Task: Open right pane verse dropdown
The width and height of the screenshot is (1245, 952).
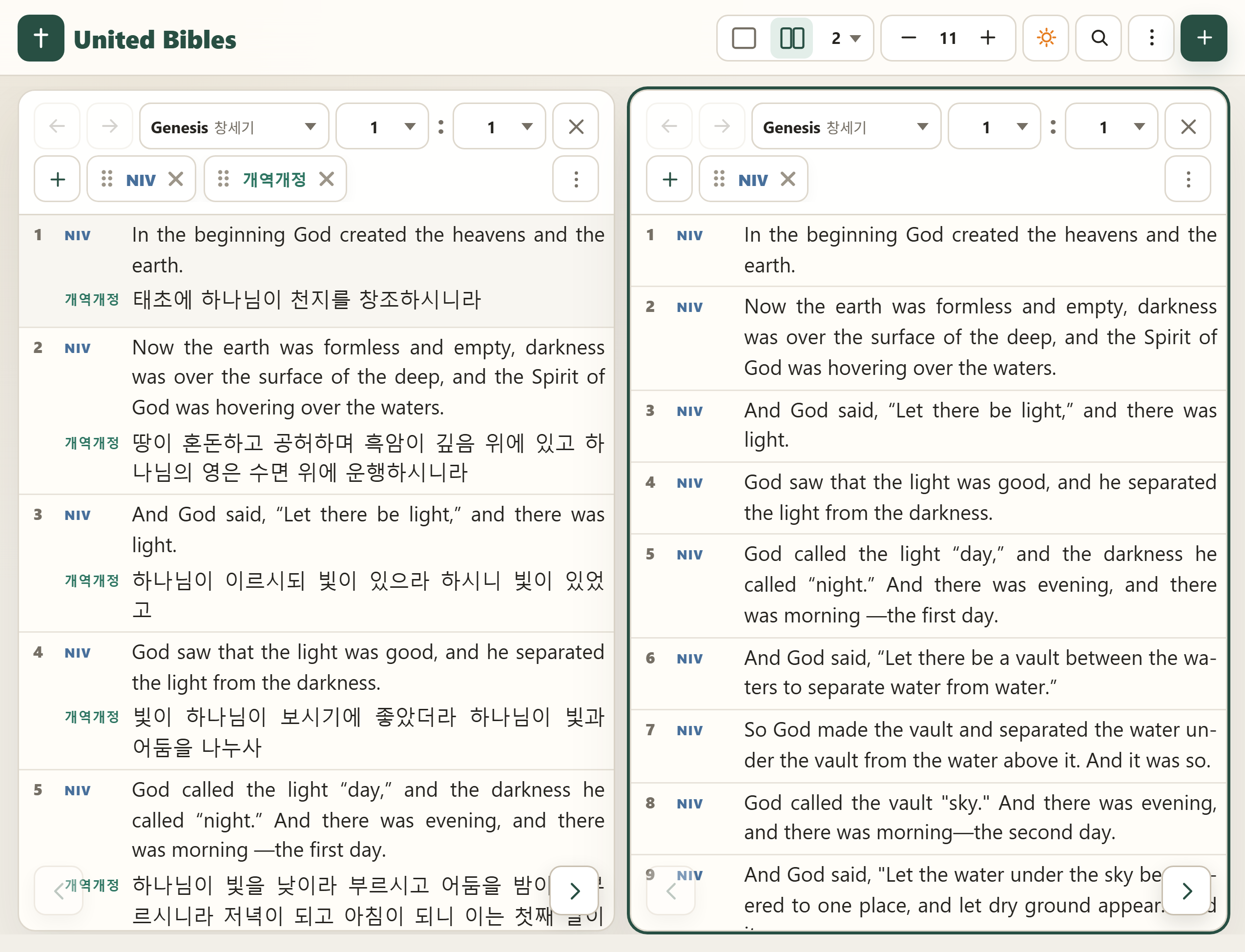Action: 1111,126
